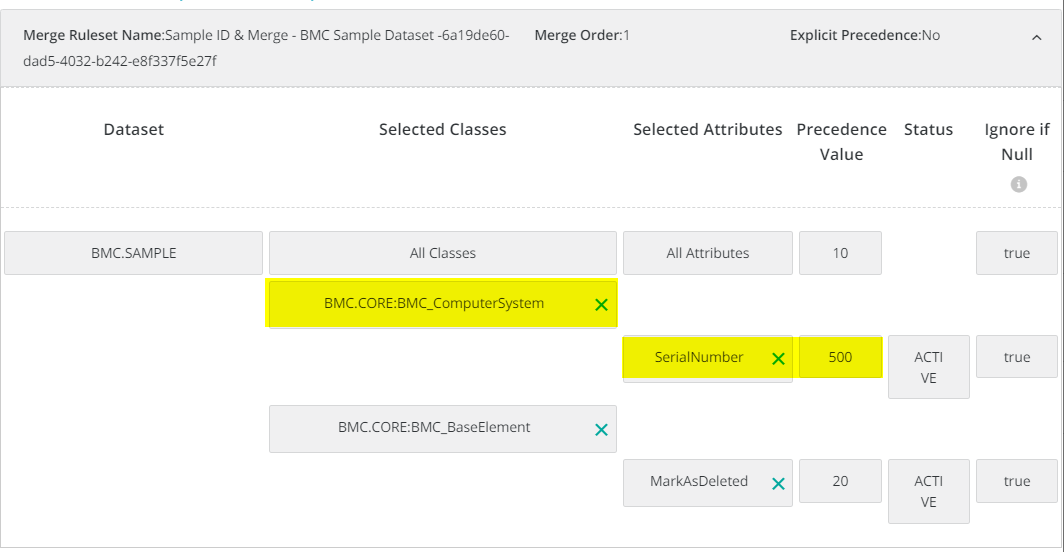Click the Ignore if Null column header

1016,142
